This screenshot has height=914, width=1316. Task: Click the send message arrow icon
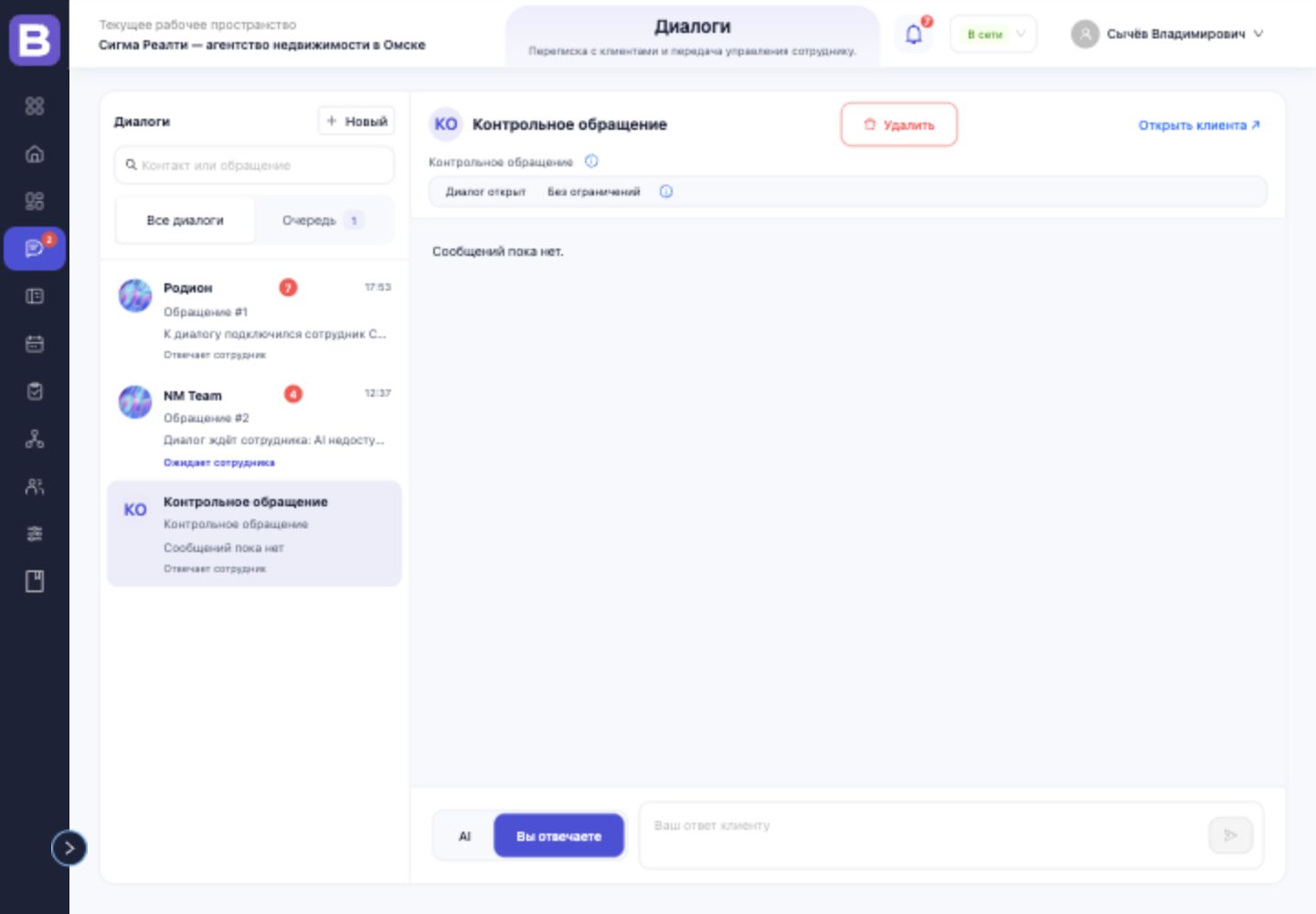(1230, 835)
